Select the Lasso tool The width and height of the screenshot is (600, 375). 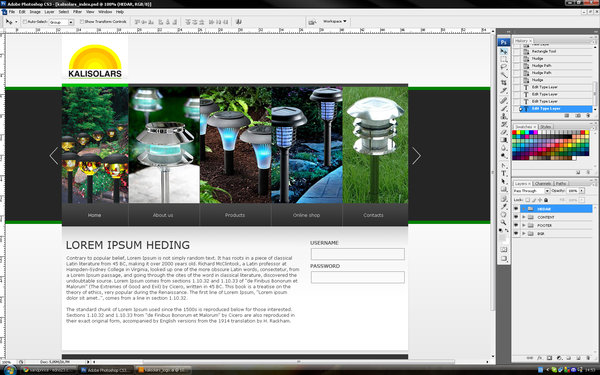(504, 67)
